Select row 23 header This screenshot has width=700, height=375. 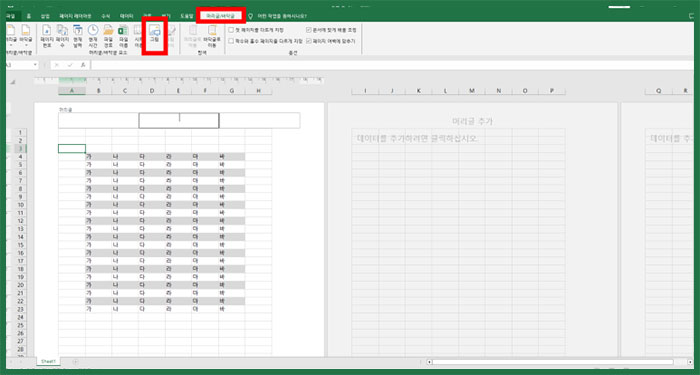coord(20,309)
